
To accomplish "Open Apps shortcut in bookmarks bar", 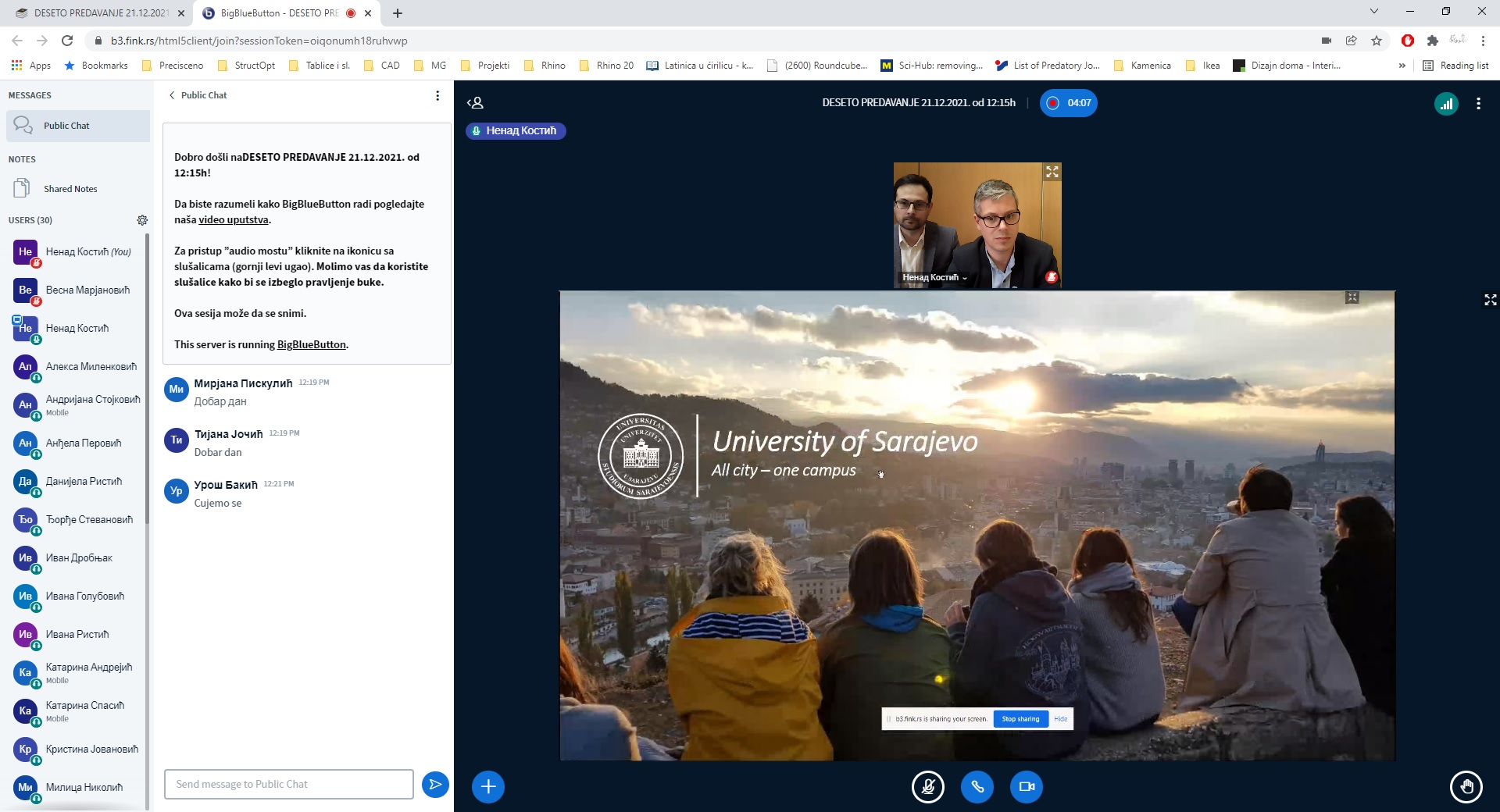I will [31, 66].
